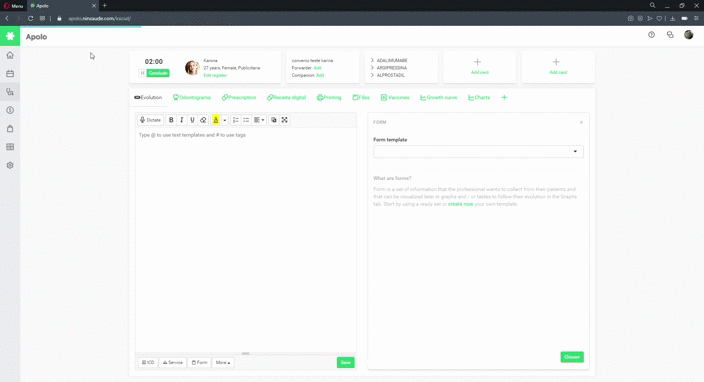Pause the appointment timer

pos(142,73)
